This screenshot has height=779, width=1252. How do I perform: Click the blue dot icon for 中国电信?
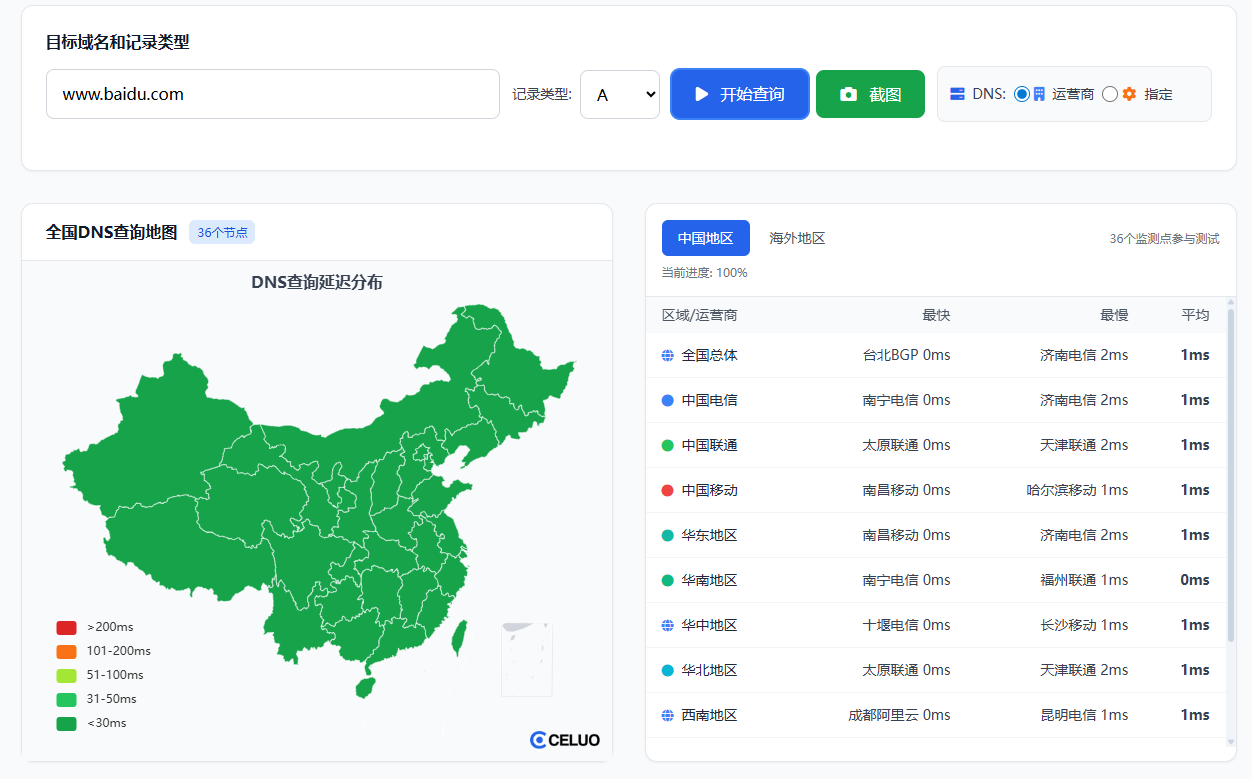click(668, 400)
